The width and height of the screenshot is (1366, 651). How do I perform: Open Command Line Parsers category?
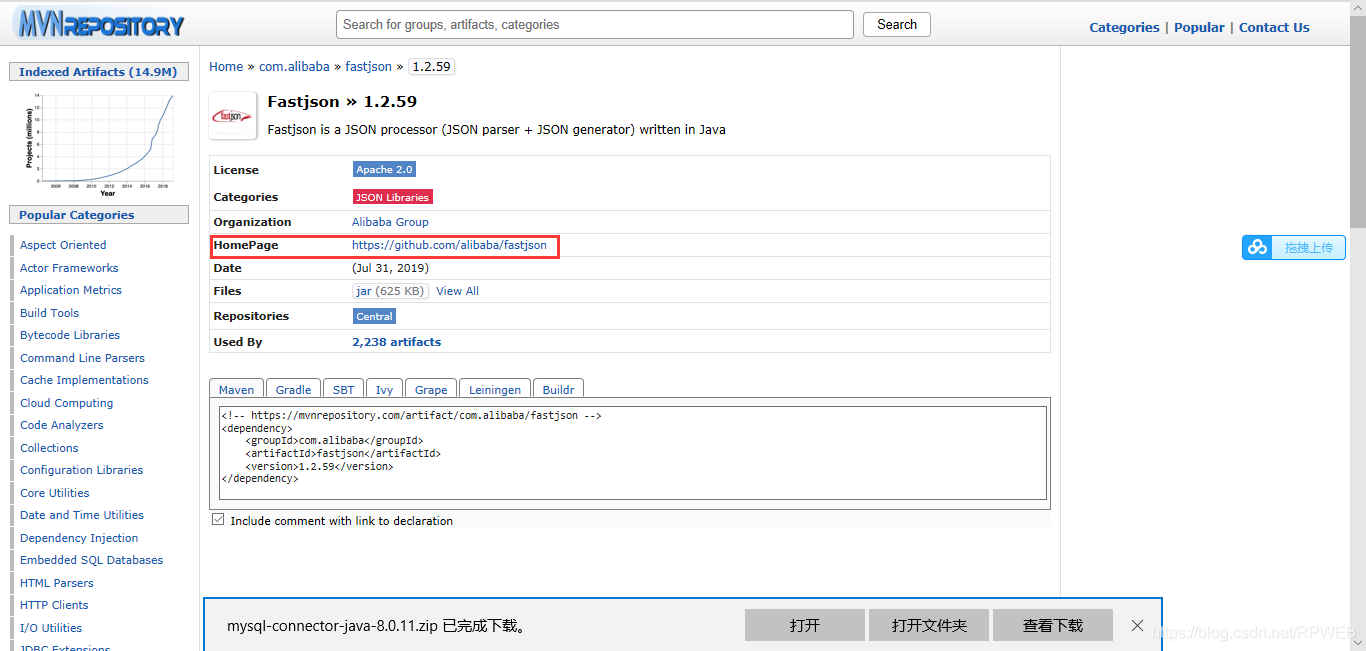pyautogui.click(x=82, y=358)
